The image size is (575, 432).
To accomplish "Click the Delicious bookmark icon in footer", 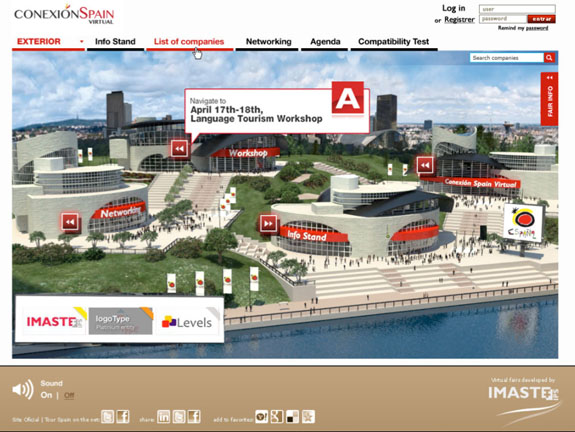I will 292,417.
